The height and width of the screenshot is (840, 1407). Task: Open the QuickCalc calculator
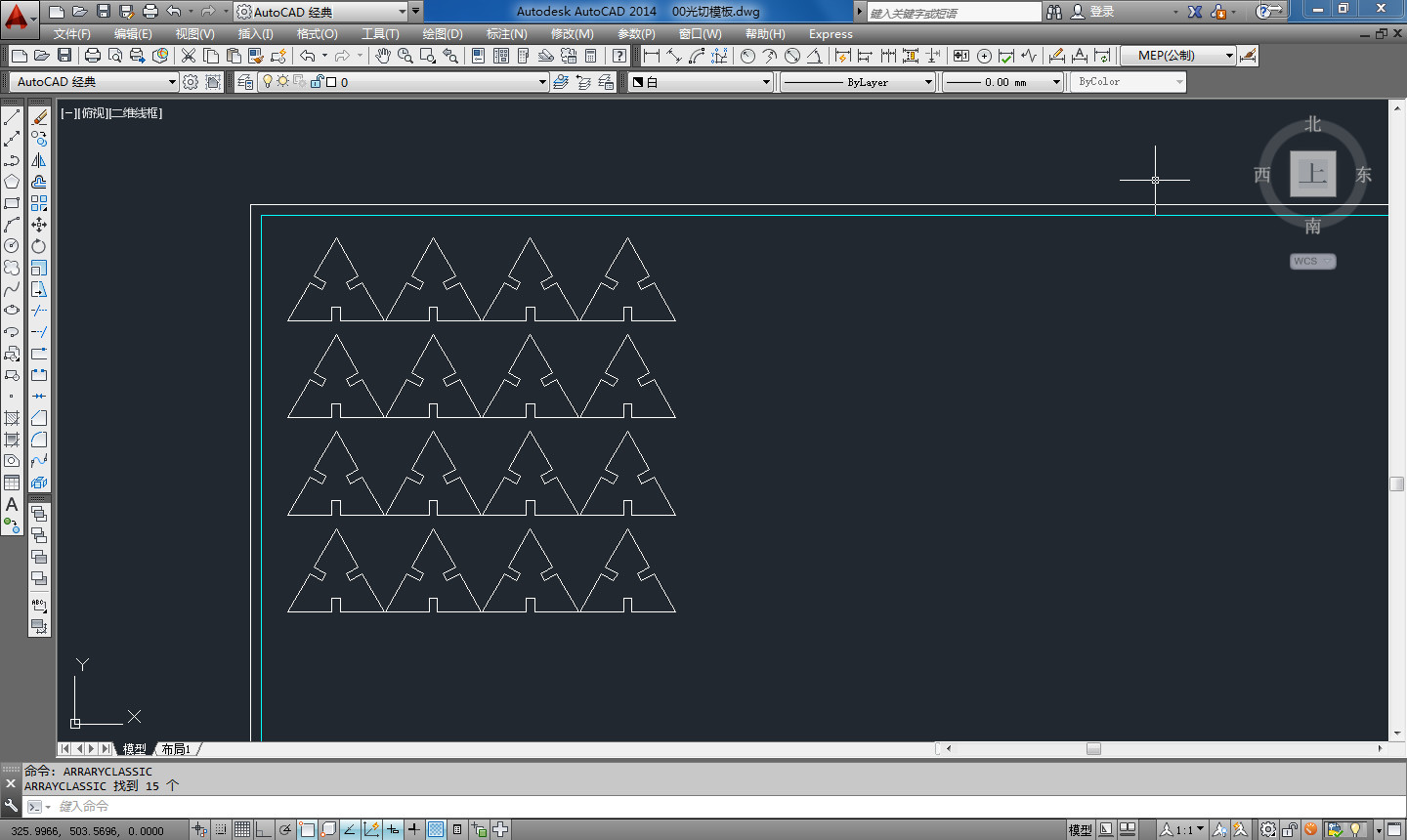[591, 56]
